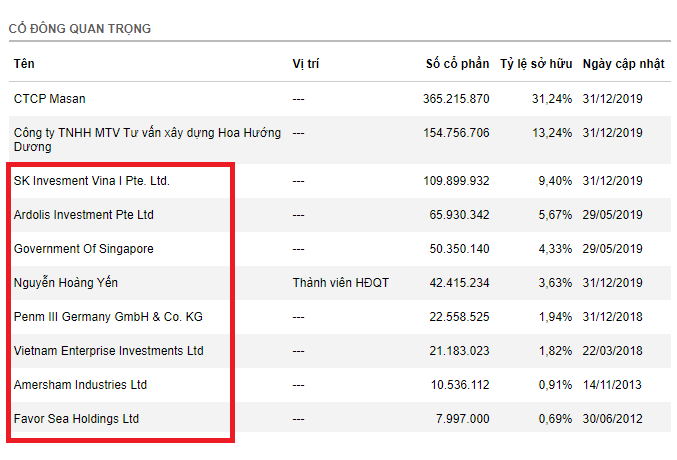Open Ardolis Investment Pte Ltd entry
677x460 pixels.
84,215
